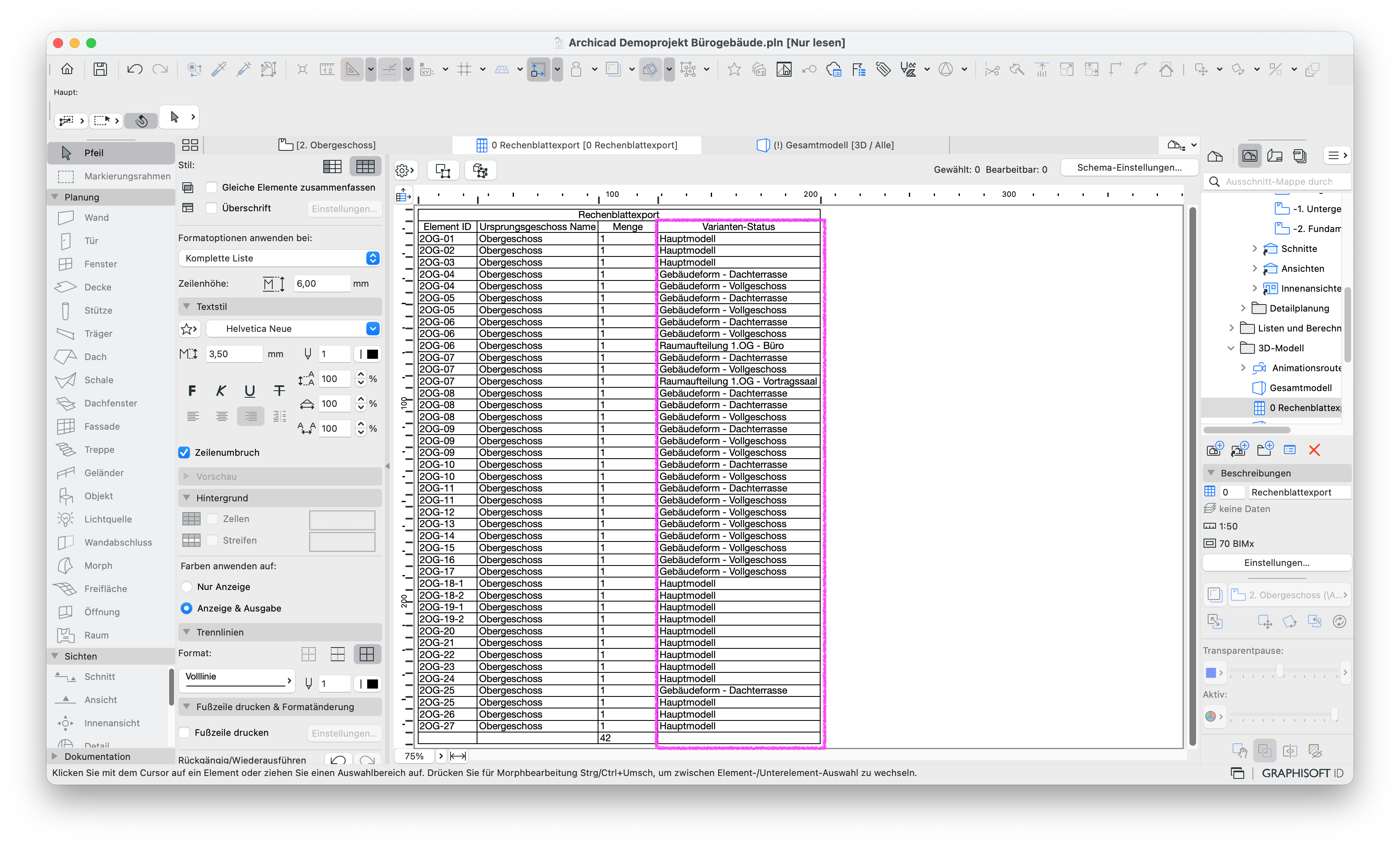Screen dimensions: 1400x846
Task: Click the favorites star icon in toolbar
Action: coord(734,69)
